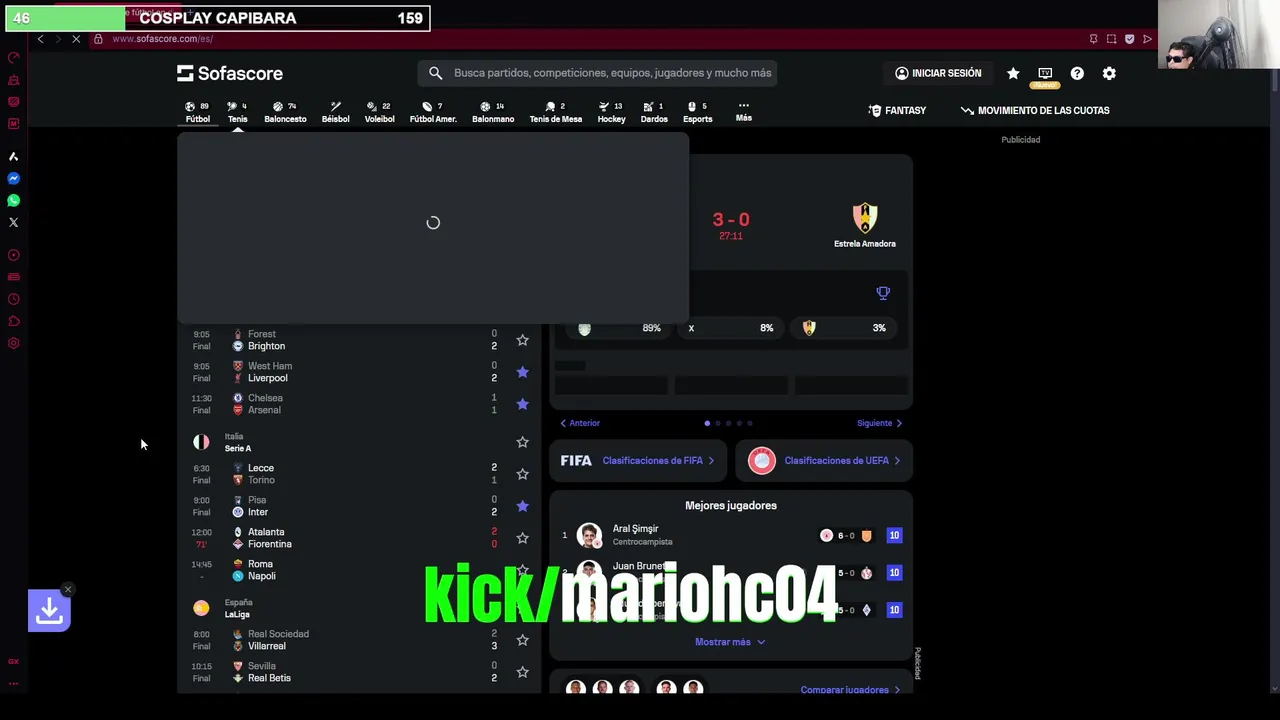
Task: Open the Más sports dropdown
Action: coord(743,111)
